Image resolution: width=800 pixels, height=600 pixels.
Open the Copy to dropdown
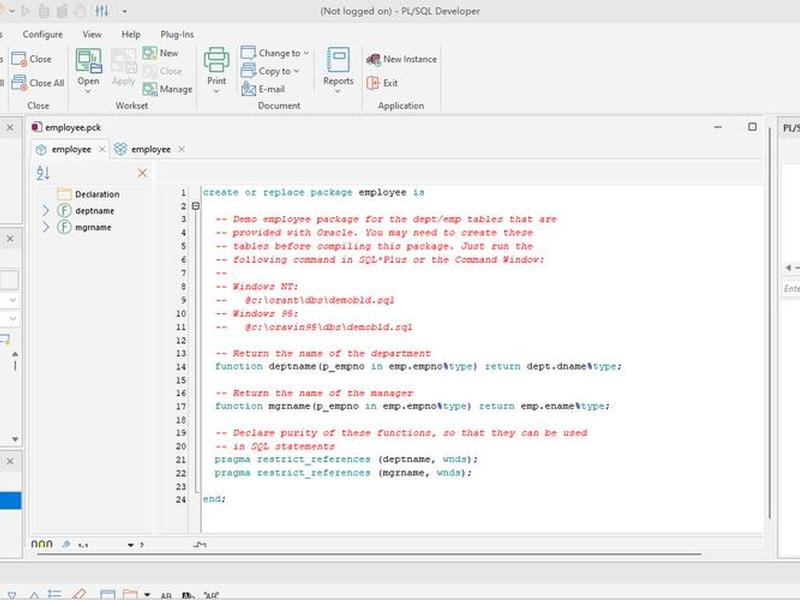click(270, 71)
